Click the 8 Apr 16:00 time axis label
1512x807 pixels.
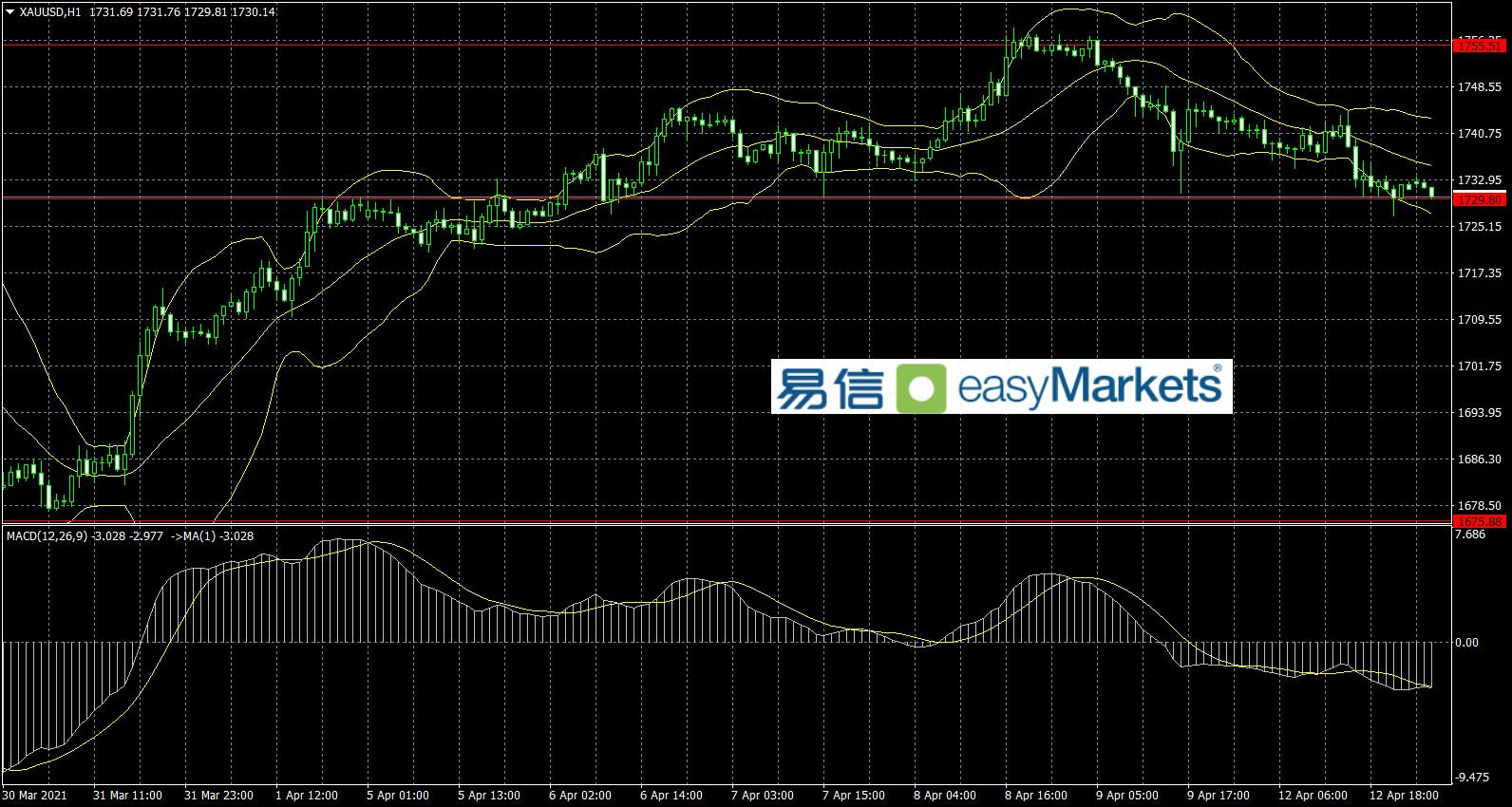[1035, 796]
